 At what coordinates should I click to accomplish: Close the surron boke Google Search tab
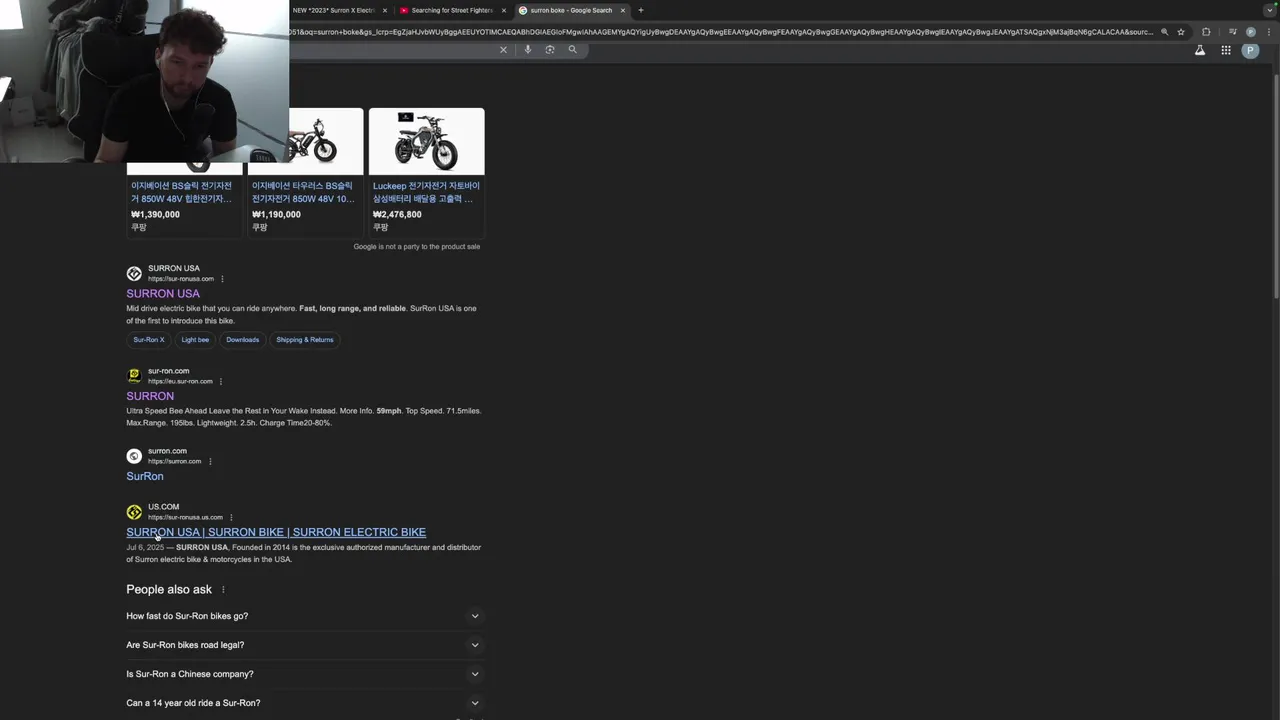(x=623, y=10)
